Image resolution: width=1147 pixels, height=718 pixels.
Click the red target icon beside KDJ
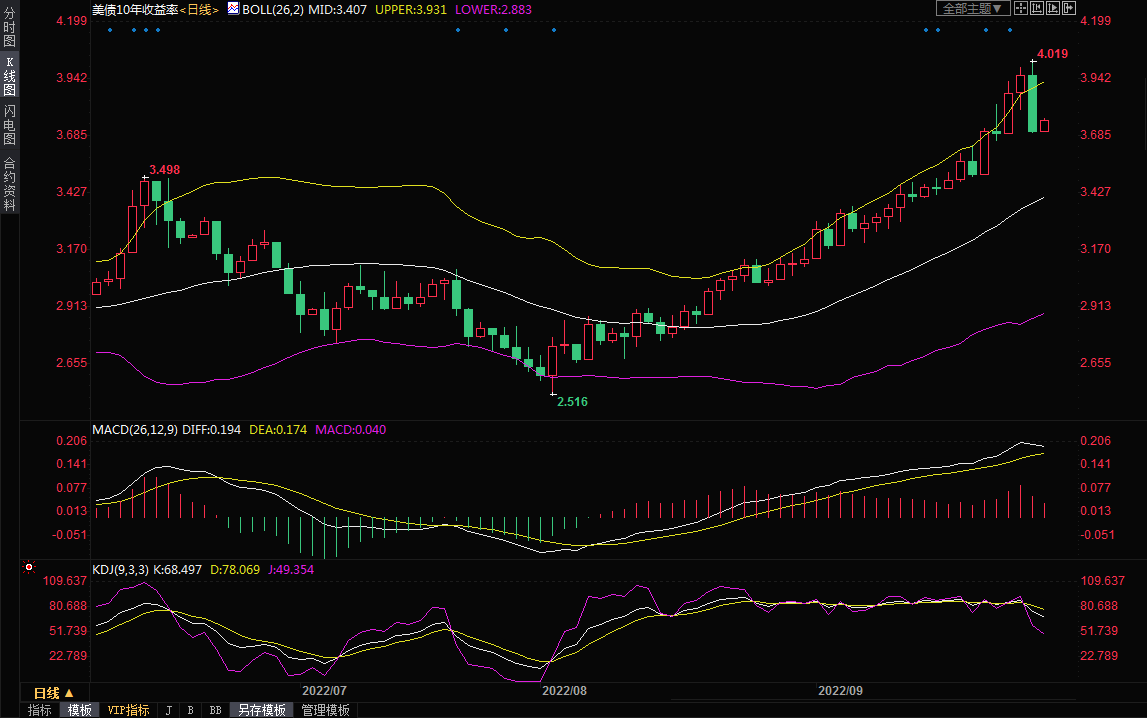[x=28, y=568]
